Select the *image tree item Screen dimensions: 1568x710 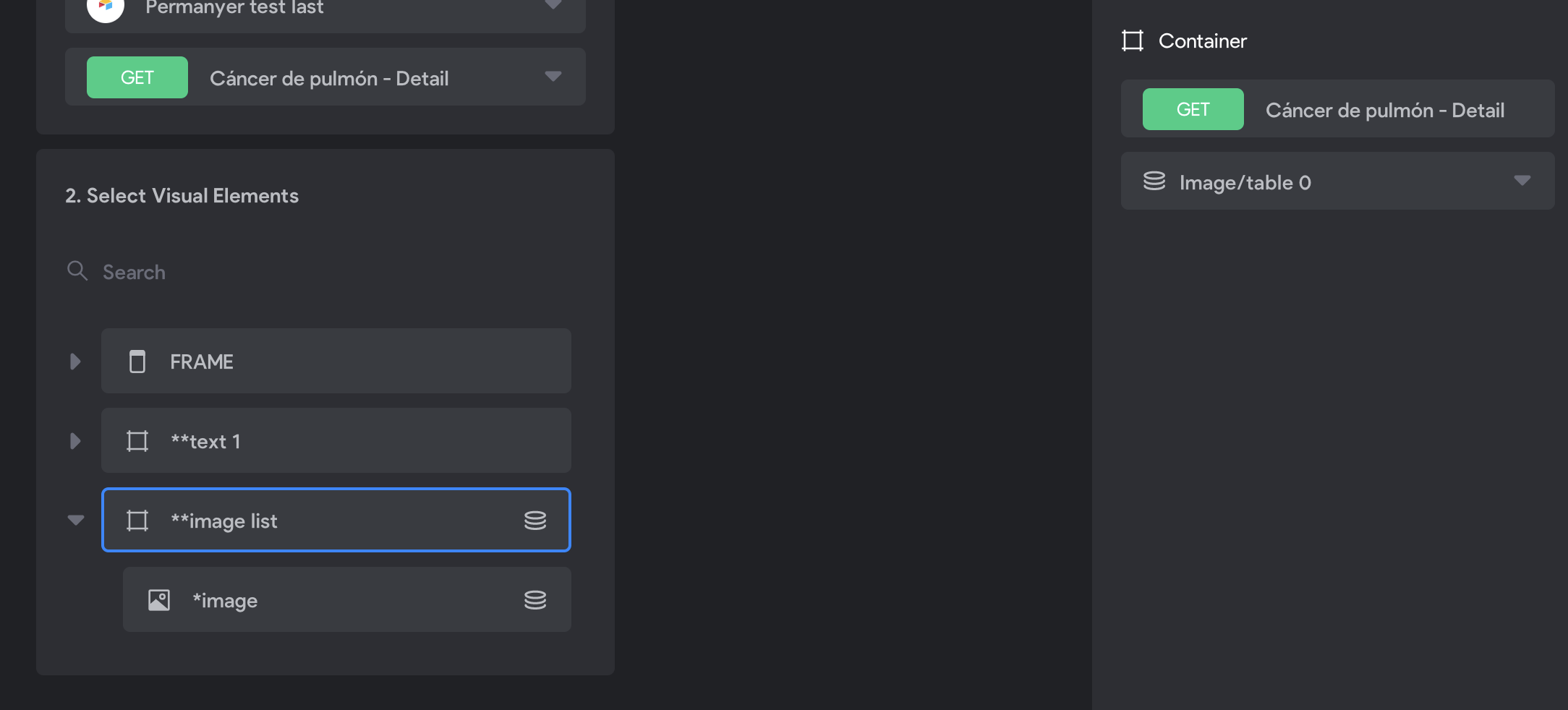point(347,599)
